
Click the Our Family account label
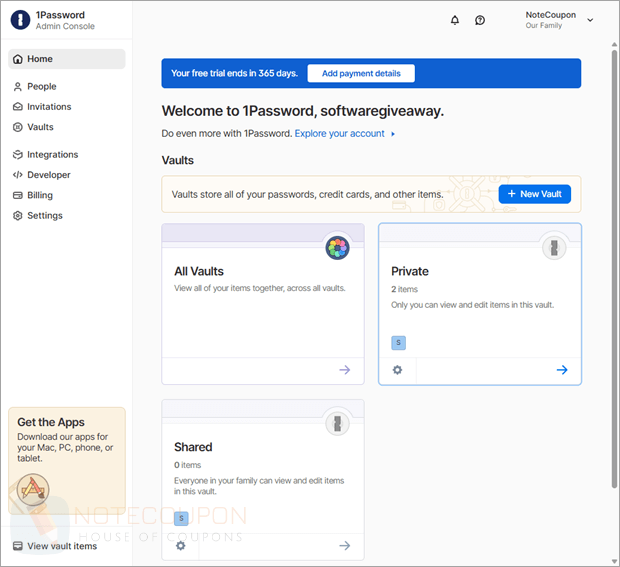(543, 25)
